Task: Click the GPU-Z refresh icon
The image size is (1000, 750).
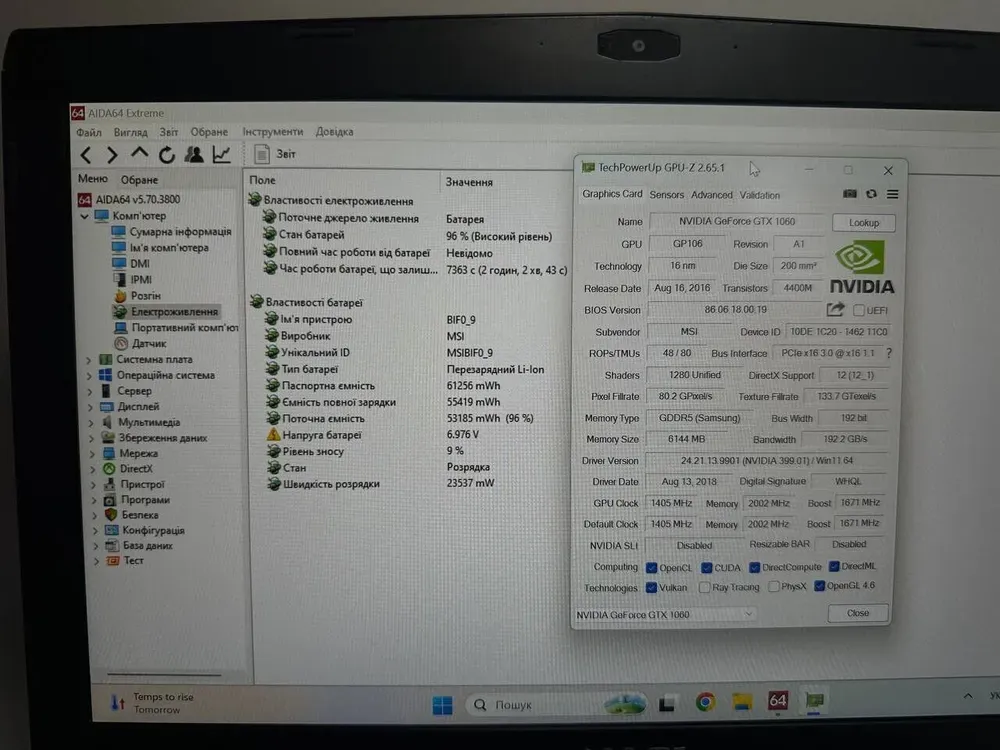Action: tap(871, 194)
